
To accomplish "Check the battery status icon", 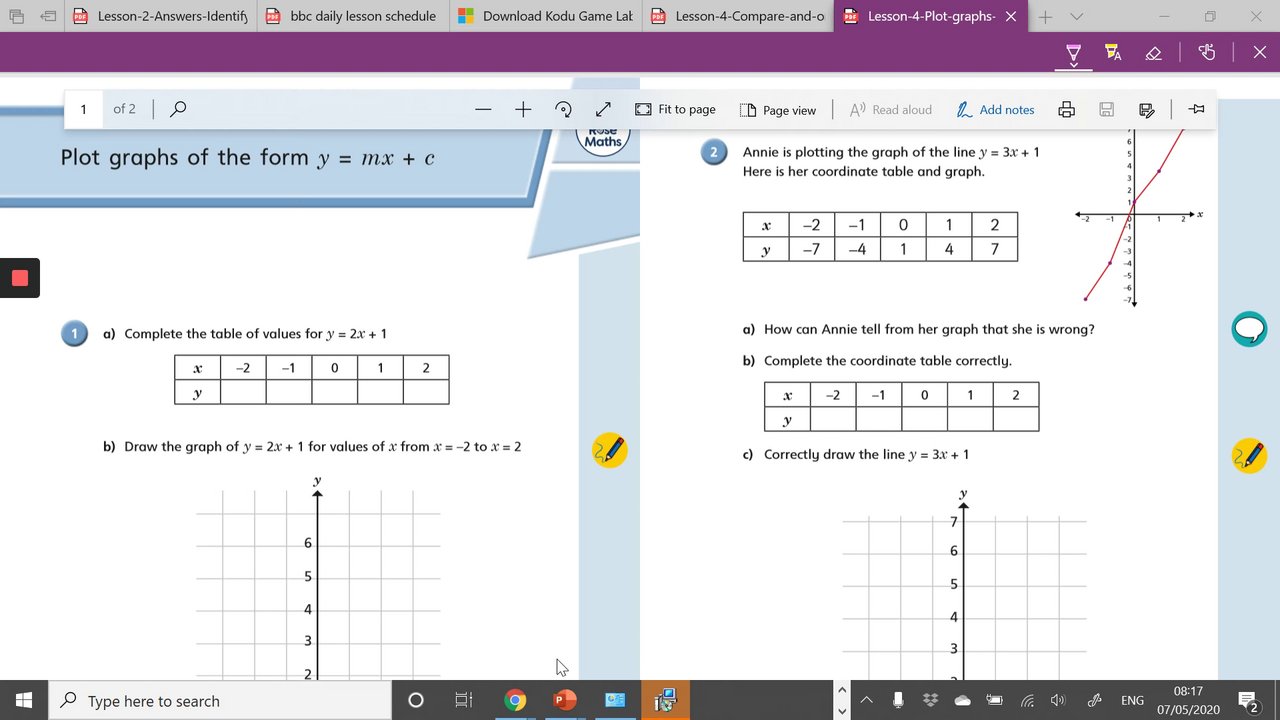I will tap(995, 700).
